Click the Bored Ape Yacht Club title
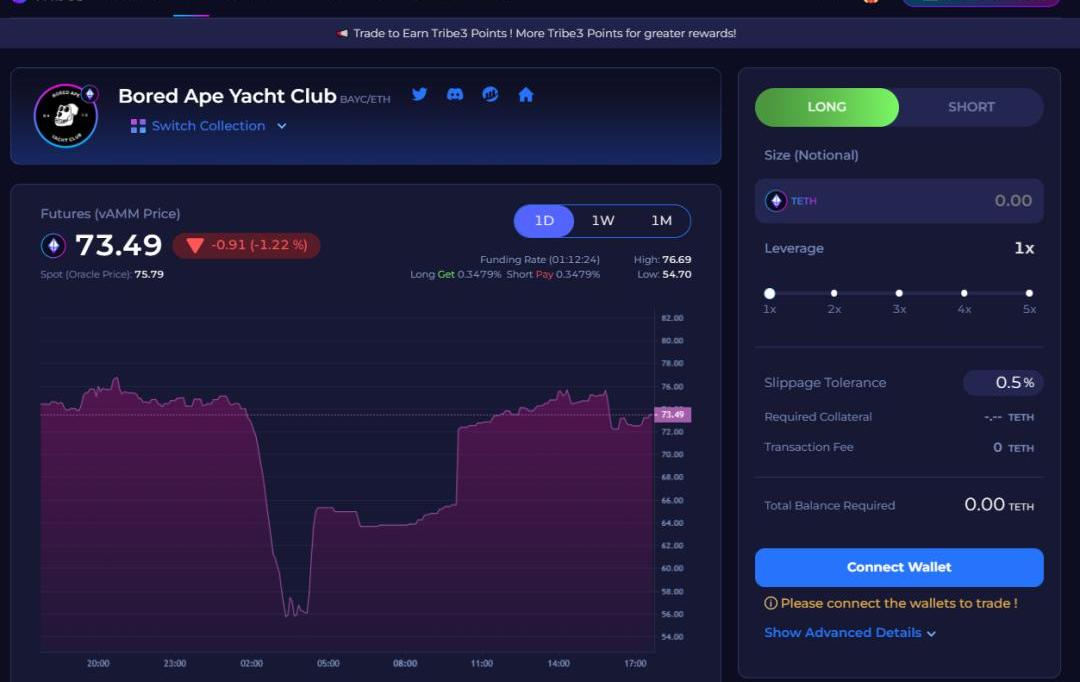 pos(227,96)
